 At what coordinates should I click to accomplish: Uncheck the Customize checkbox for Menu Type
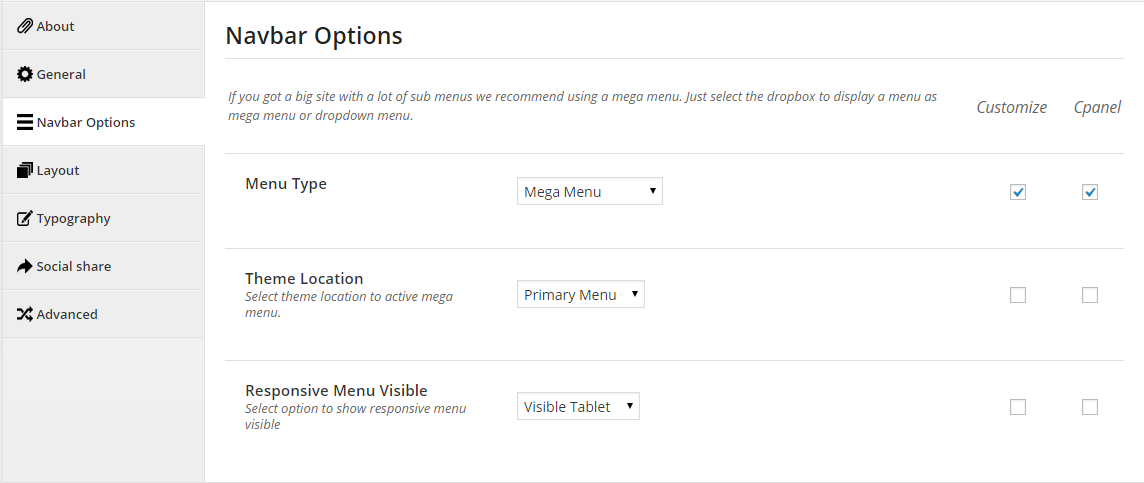tap(1018, 192)
